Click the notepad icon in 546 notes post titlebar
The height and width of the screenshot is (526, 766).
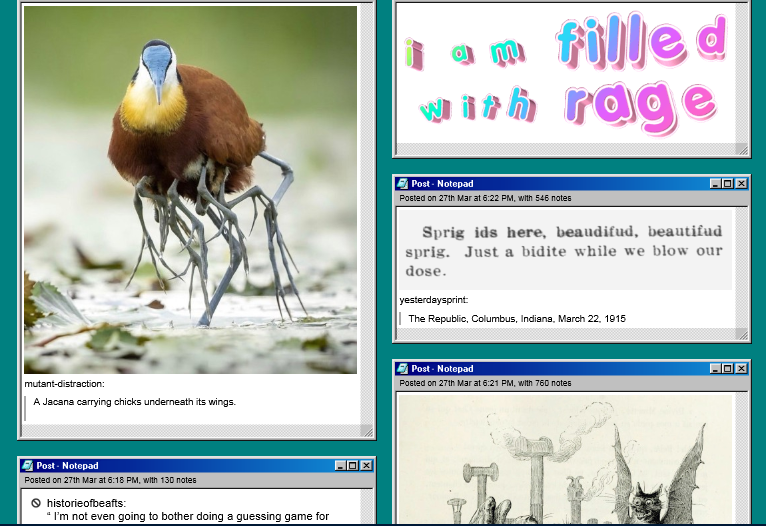pos(403,184)
